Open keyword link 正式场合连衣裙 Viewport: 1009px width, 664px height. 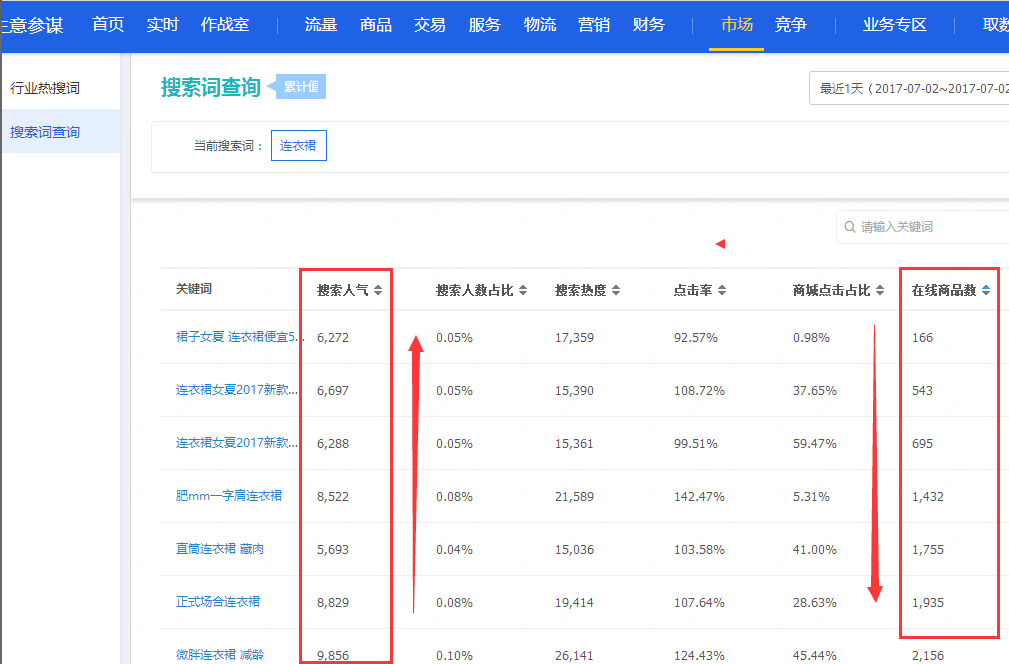pos(218,602)
